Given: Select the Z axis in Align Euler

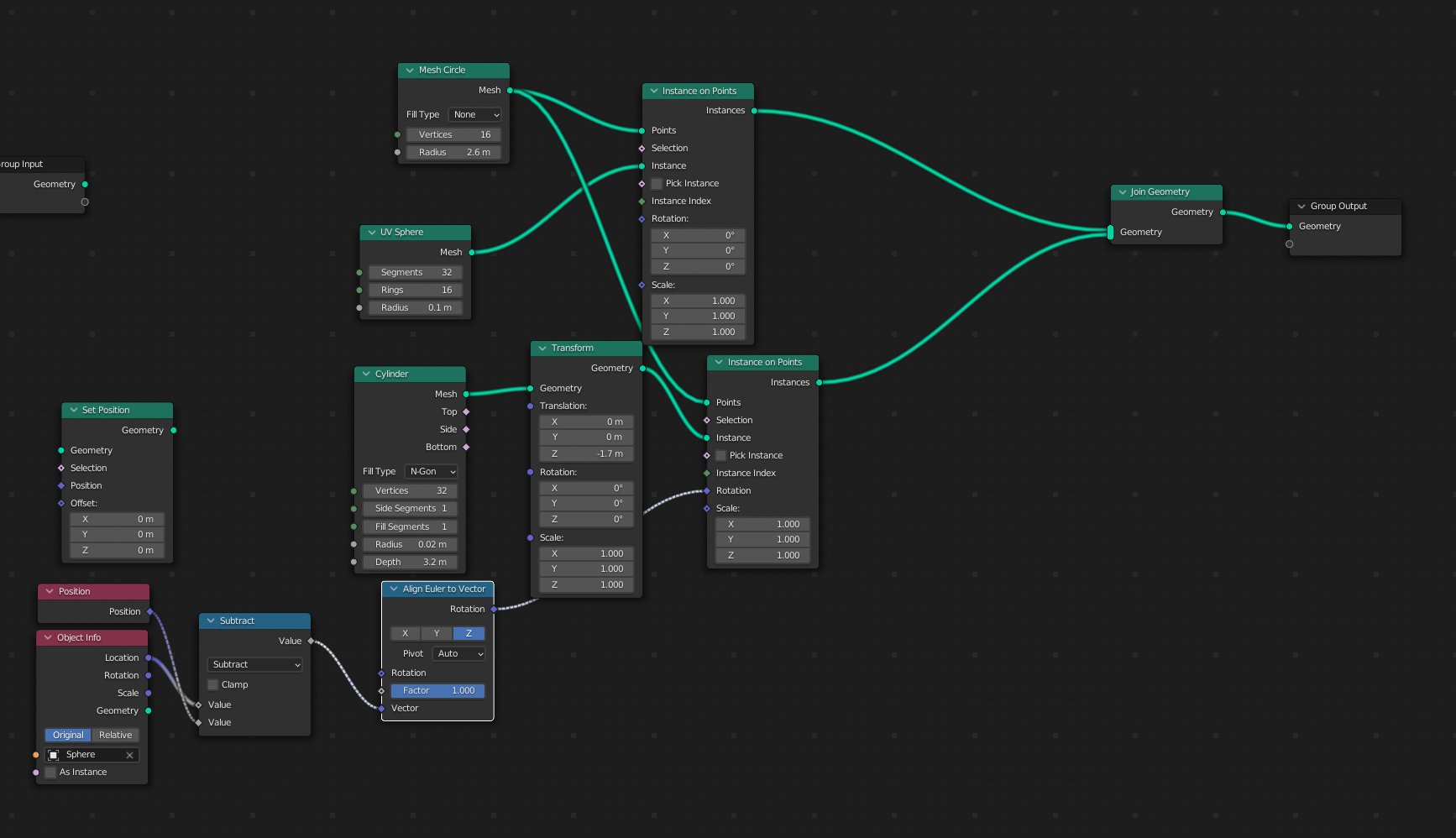Looking at the screenshot, I should click(x=469, y=634).
